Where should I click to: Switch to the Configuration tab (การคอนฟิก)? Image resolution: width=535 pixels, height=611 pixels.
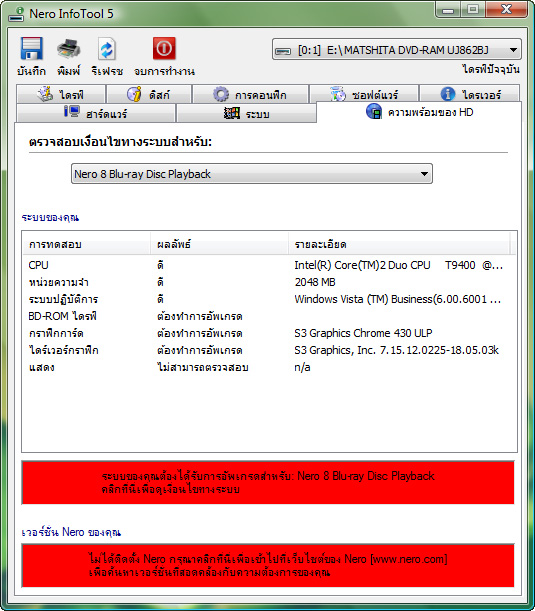click(250, 94)
